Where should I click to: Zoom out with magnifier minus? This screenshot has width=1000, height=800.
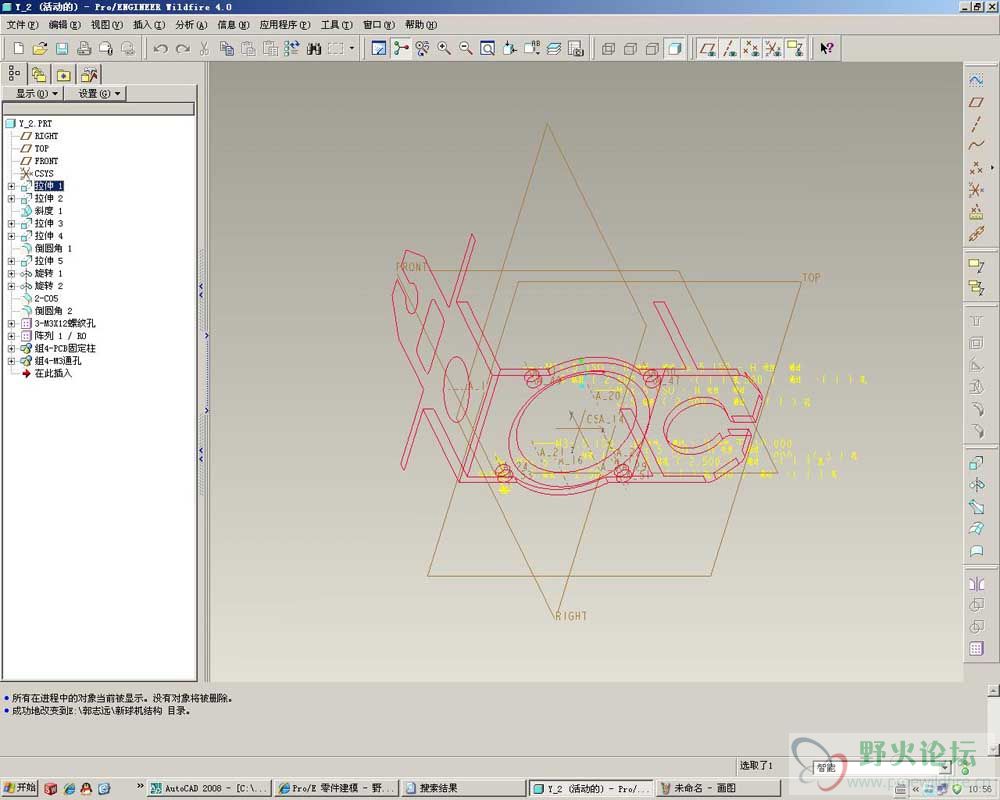[466, 48]
